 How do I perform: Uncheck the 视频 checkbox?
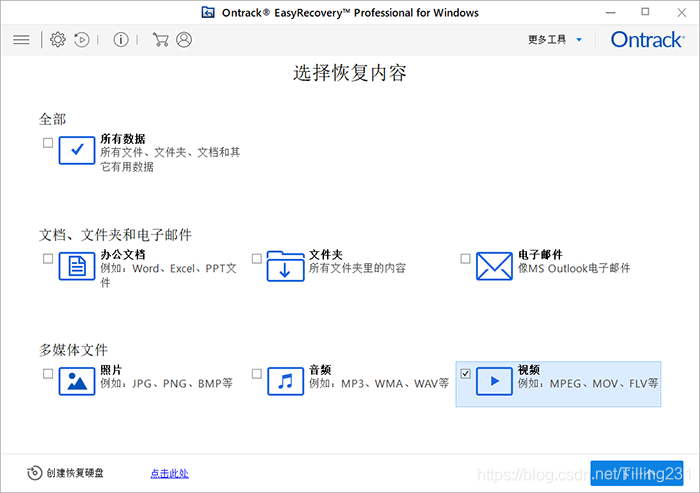[465, 374]
